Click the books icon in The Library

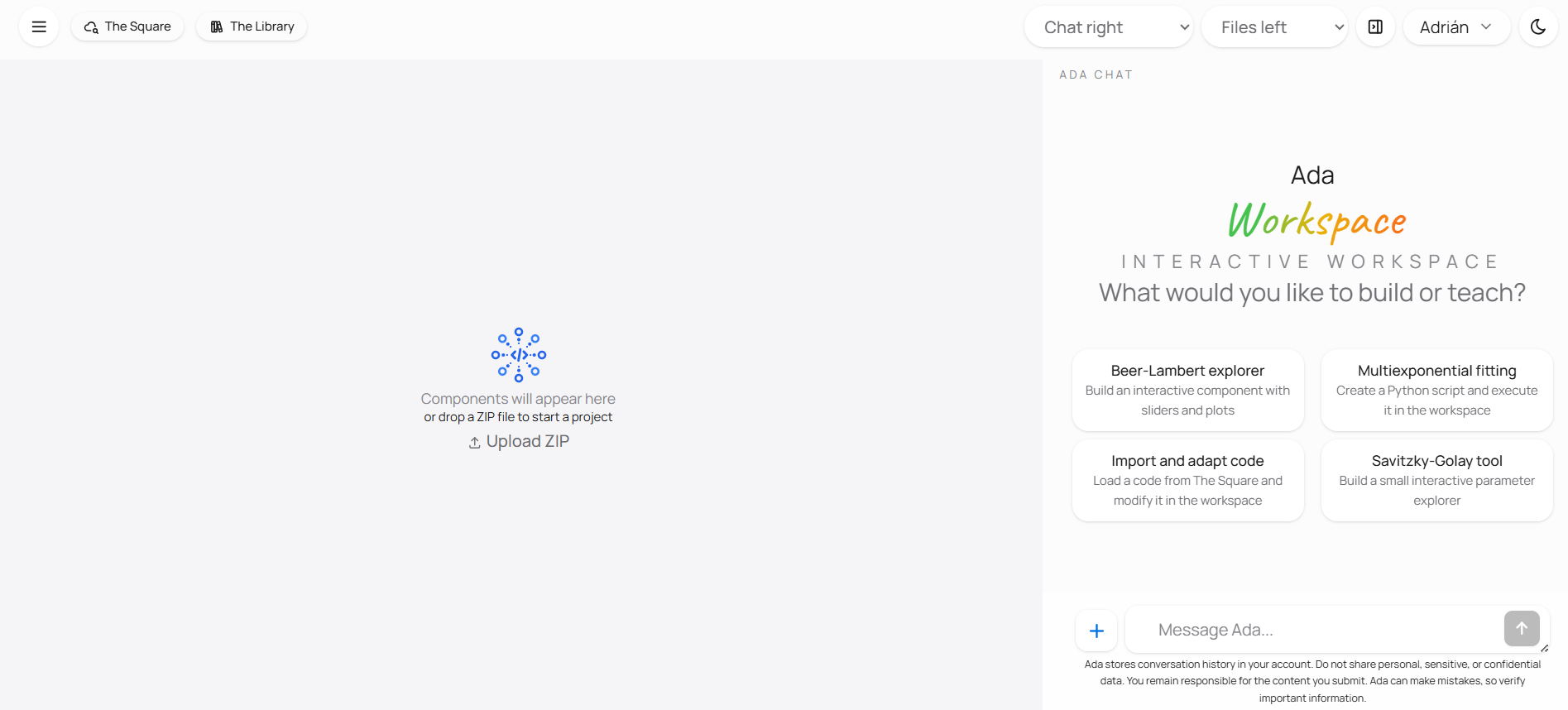[x=217, y=27]
